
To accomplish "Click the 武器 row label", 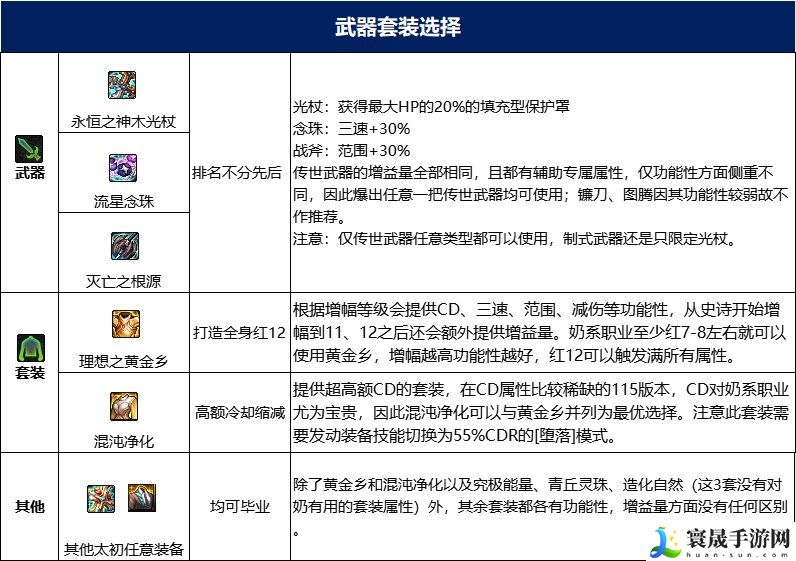I will pos(29,173).
